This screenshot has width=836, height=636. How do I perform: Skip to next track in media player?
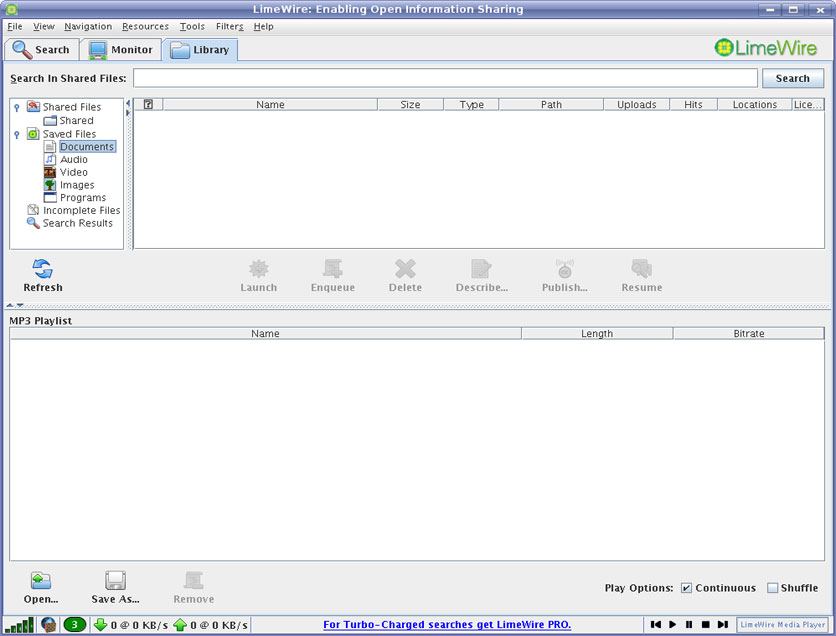[x=722, y=624]
